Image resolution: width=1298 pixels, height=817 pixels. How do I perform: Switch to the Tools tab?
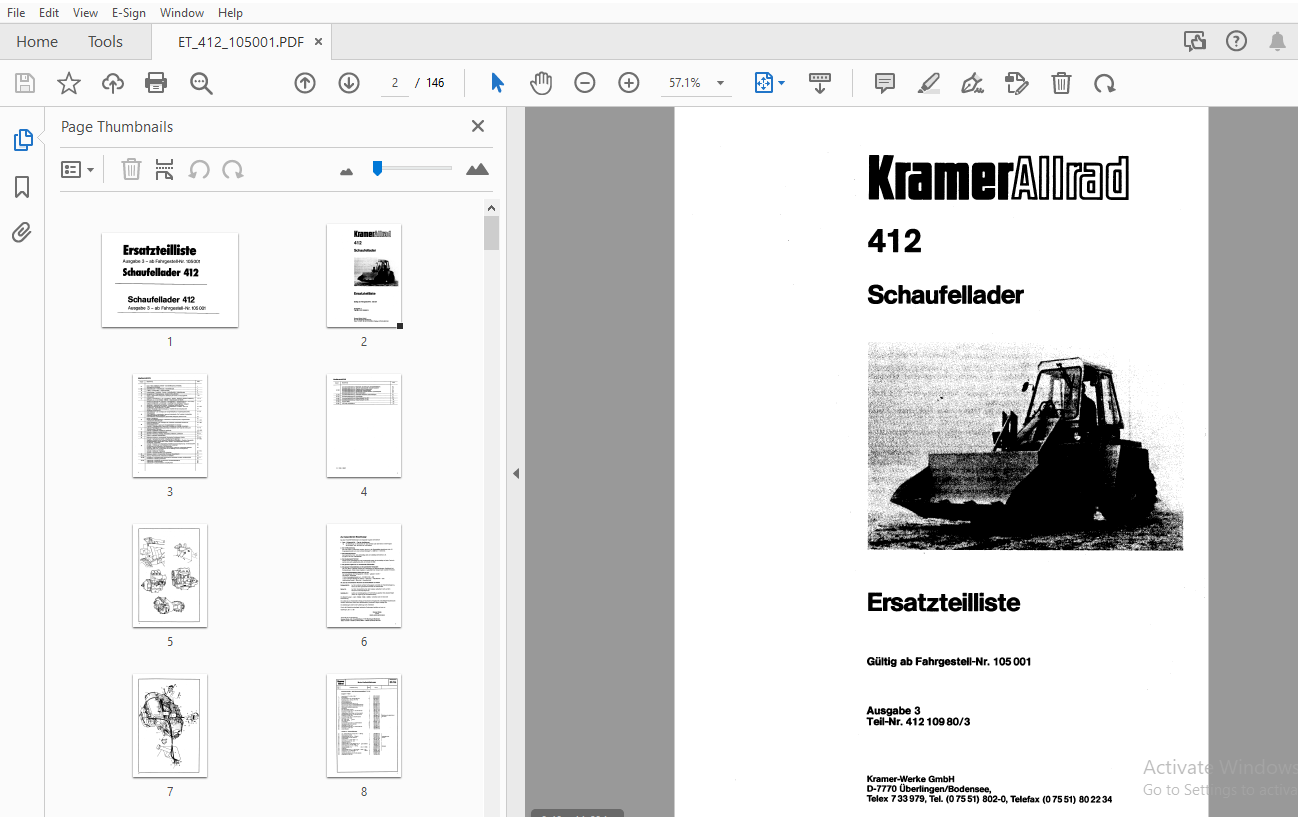(105, 41)
